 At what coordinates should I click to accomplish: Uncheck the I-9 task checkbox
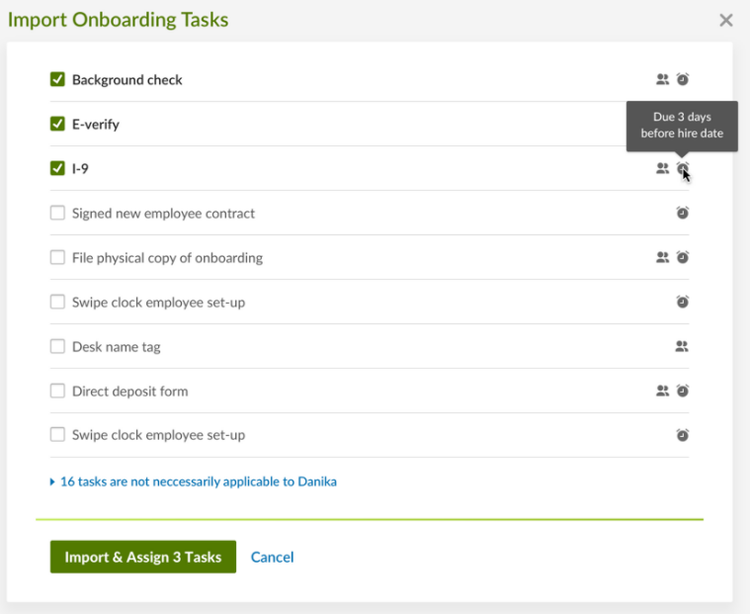click(57, 168)
